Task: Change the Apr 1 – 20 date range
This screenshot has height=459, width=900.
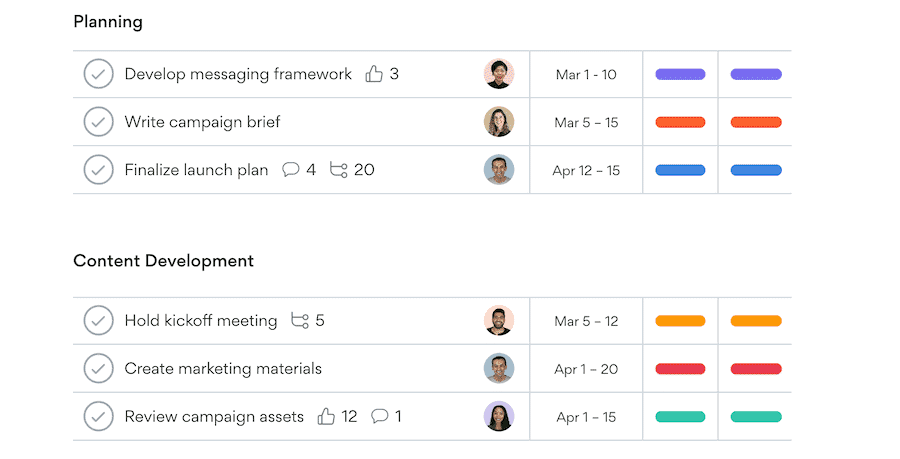Action: point(586,369)
